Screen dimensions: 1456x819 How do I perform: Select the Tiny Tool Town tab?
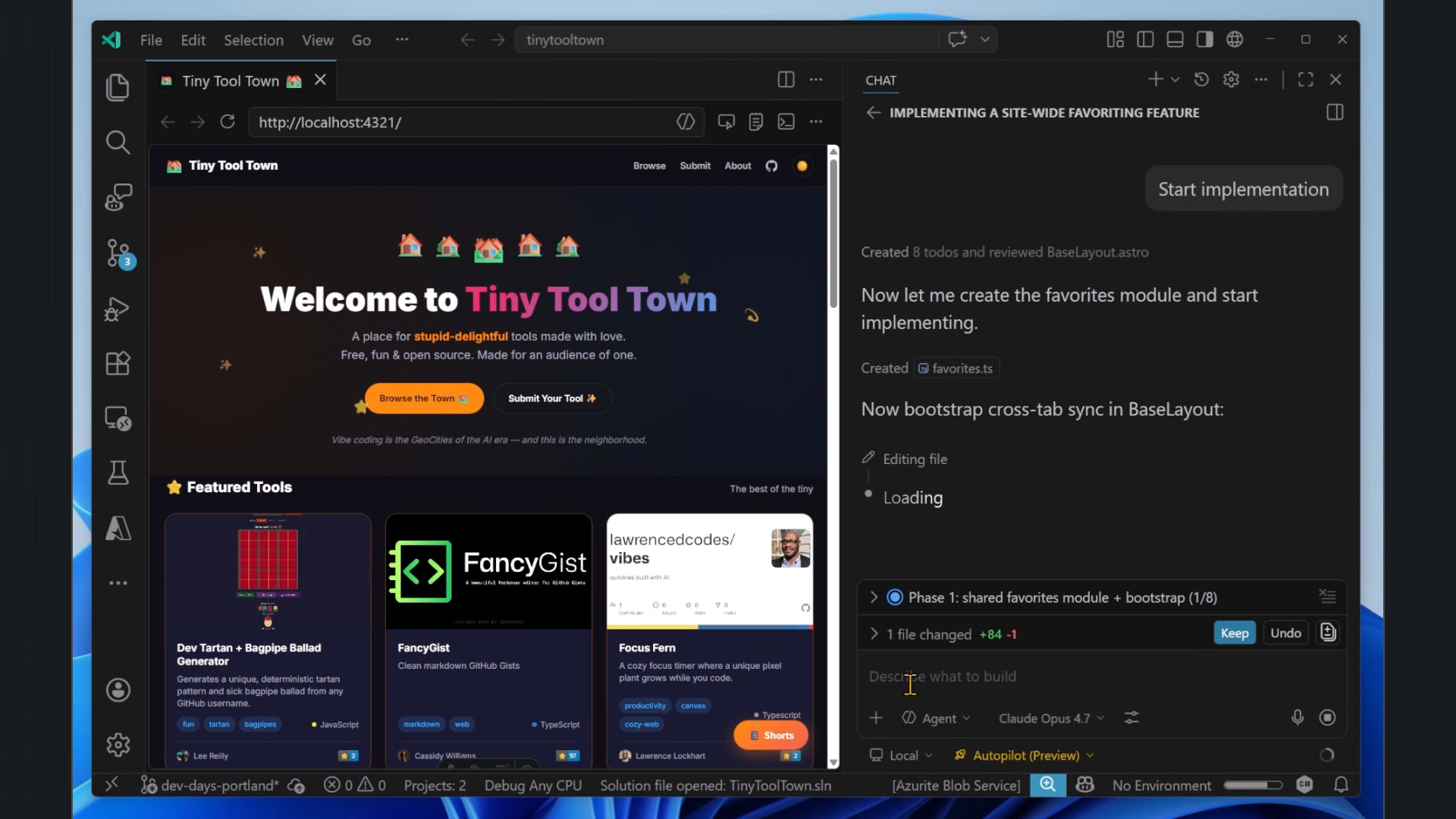[231, 81]
